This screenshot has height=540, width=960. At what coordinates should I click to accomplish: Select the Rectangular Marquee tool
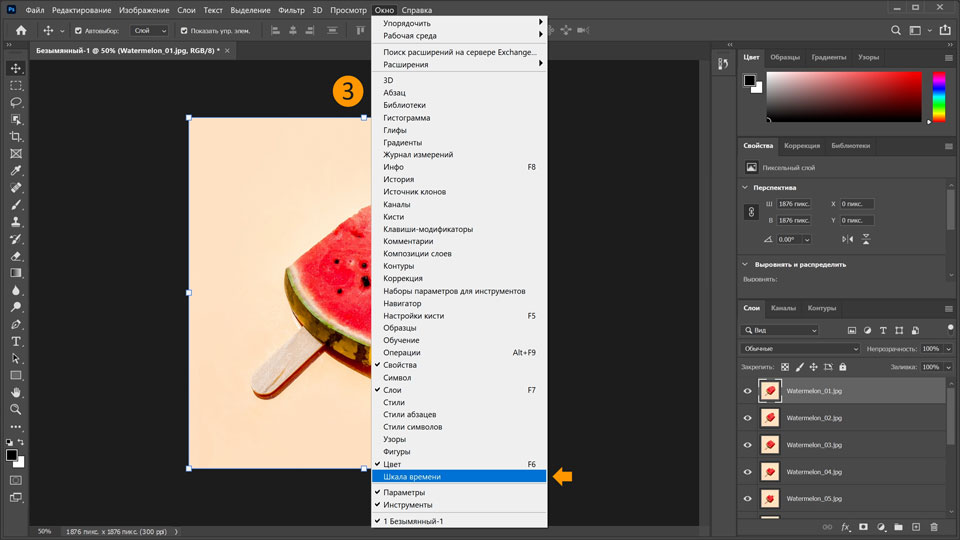click(16, 86)
